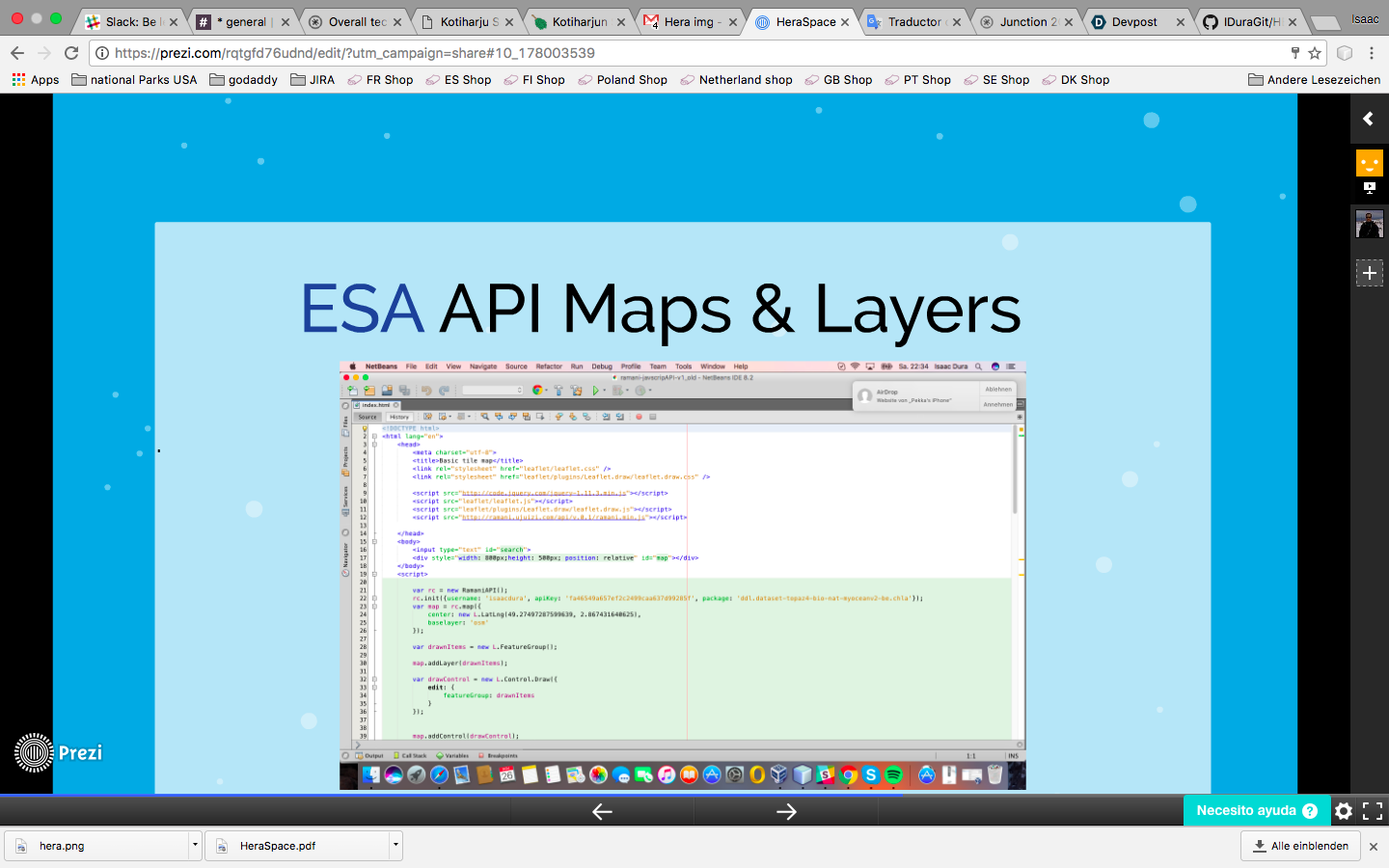This screenshot has width=1389, height=868.
Task: Open the SE Shop bookmark
Action: click(996, 80)
